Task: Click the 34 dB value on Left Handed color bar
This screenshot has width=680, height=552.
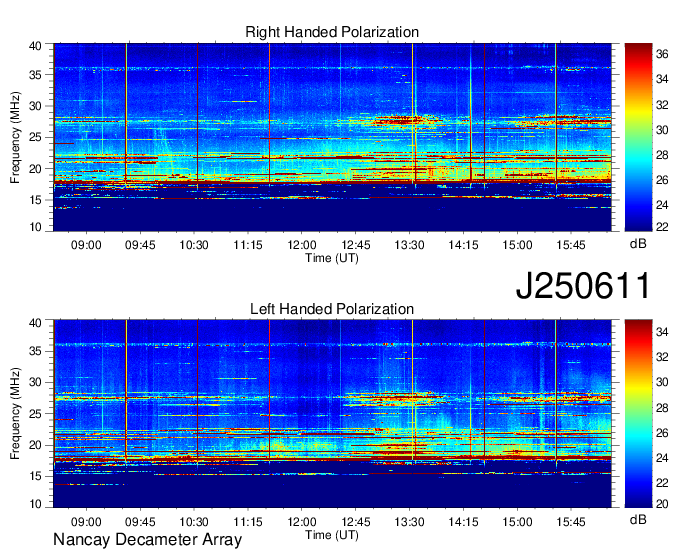Action: 662,332
